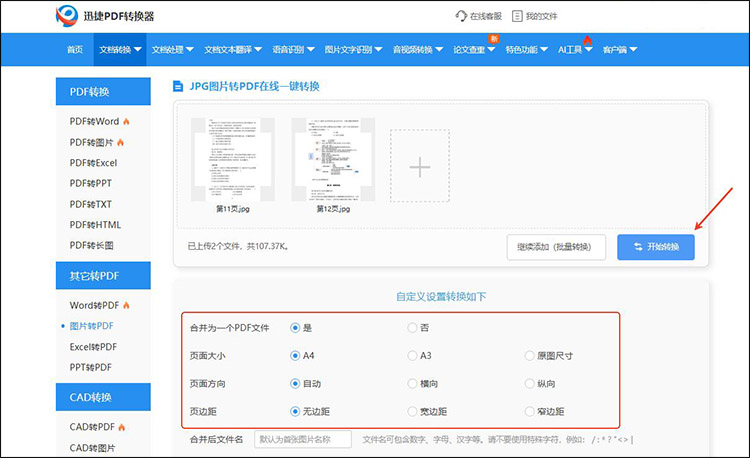
Task: Click the 其它转PDF section header
Action: pos(103,275)
